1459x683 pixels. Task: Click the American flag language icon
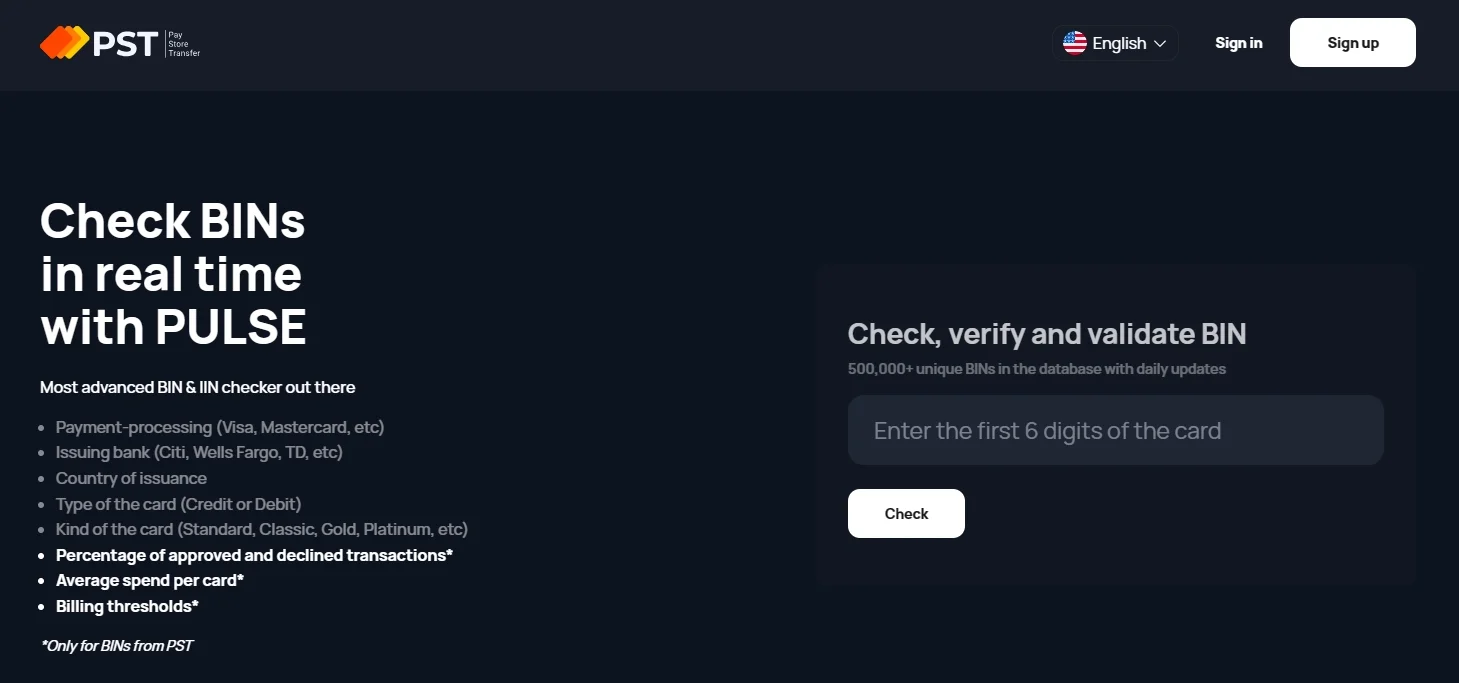(1074, 42)
